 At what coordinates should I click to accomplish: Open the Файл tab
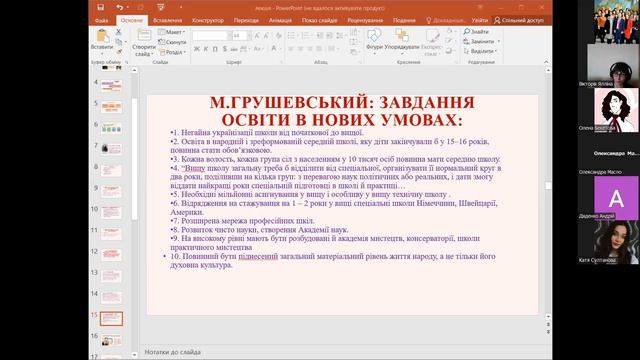click(x=102, y=20)
